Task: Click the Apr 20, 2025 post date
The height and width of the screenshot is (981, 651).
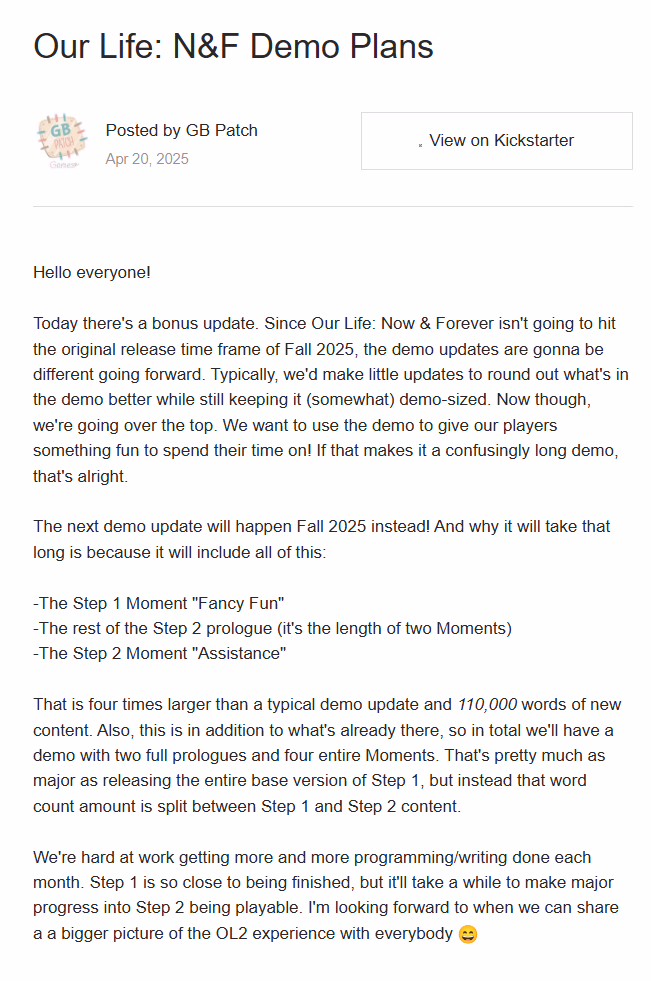Action: (x=147, y=159)
